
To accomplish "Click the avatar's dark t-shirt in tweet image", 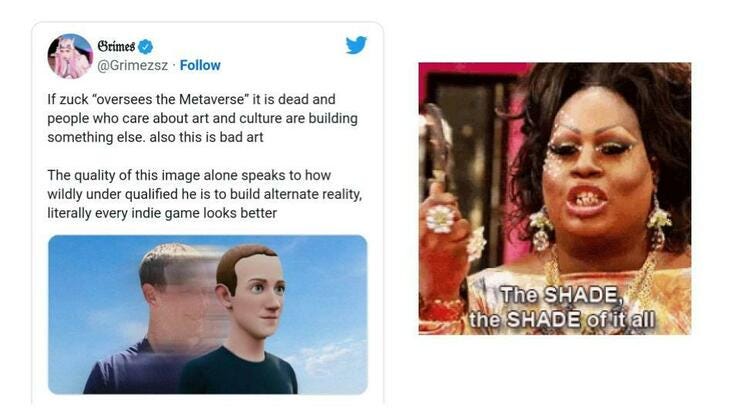I will click(x=238, y=373).
